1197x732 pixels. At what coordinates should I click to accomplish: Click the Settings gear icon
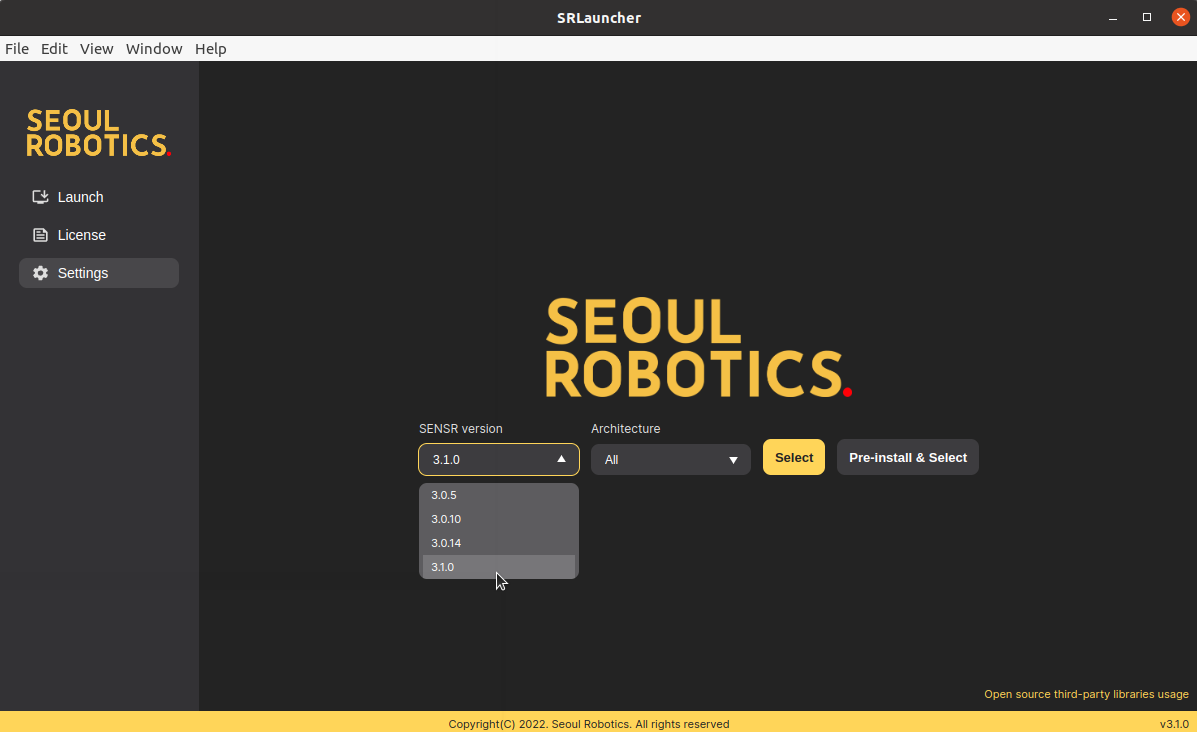click(40, 273)
